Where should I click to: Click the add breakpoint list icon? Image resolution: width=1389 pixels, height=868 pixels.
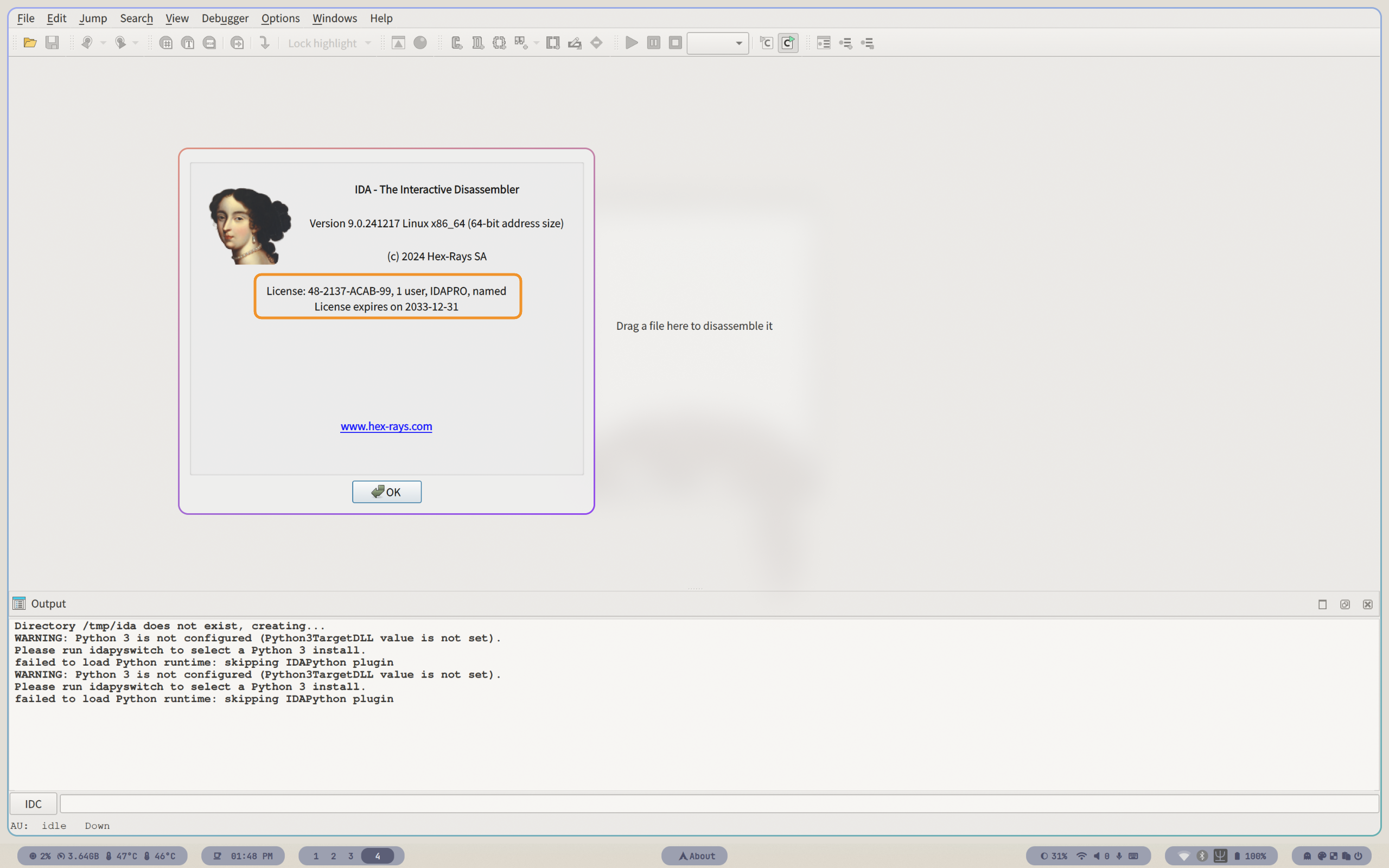(845, 42)
